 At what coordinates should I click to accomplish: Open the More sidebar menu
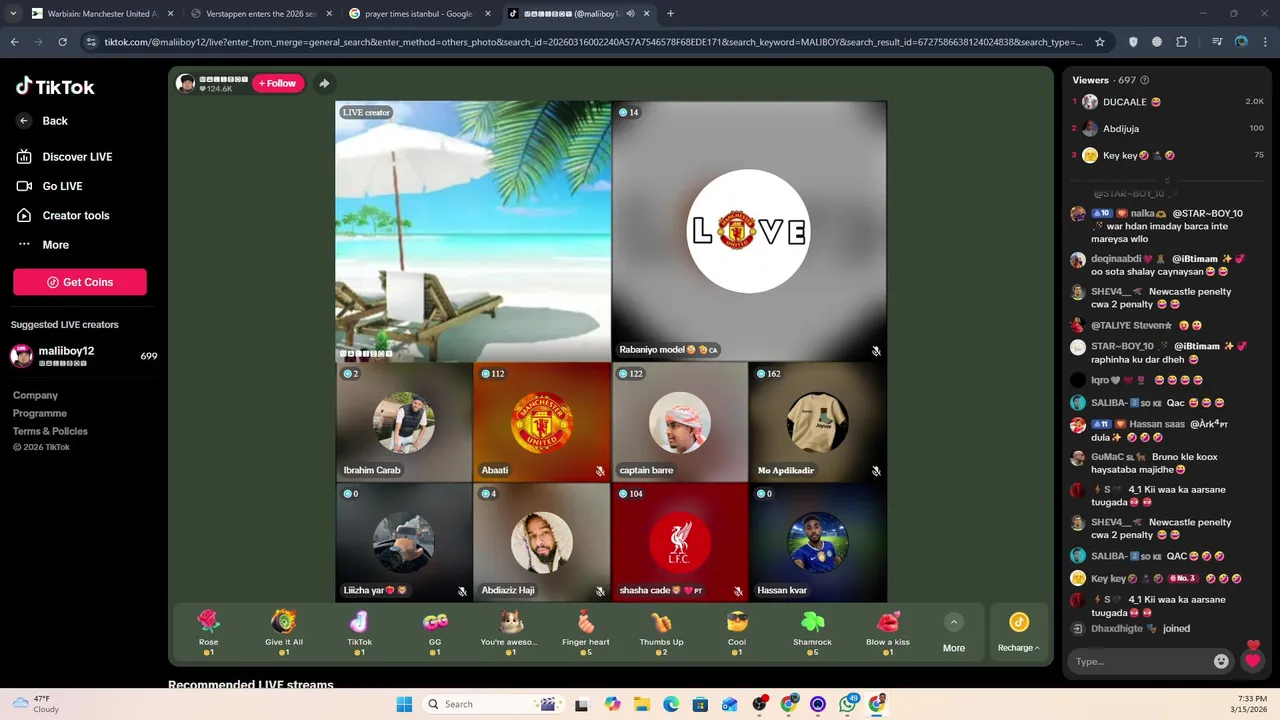pyautogui.click(x=43, y=245)
